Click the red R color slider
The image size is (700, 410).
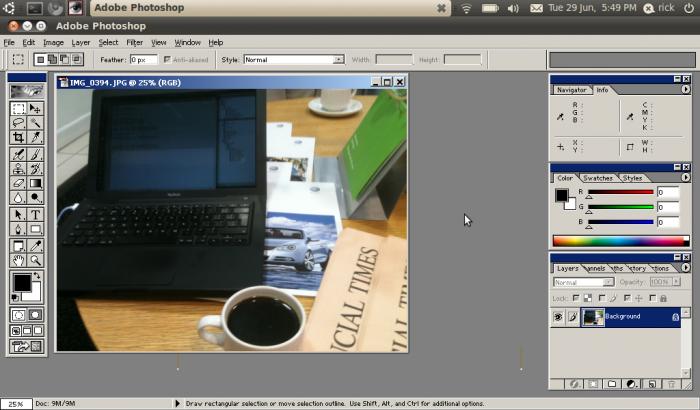(x=621, y=192)
